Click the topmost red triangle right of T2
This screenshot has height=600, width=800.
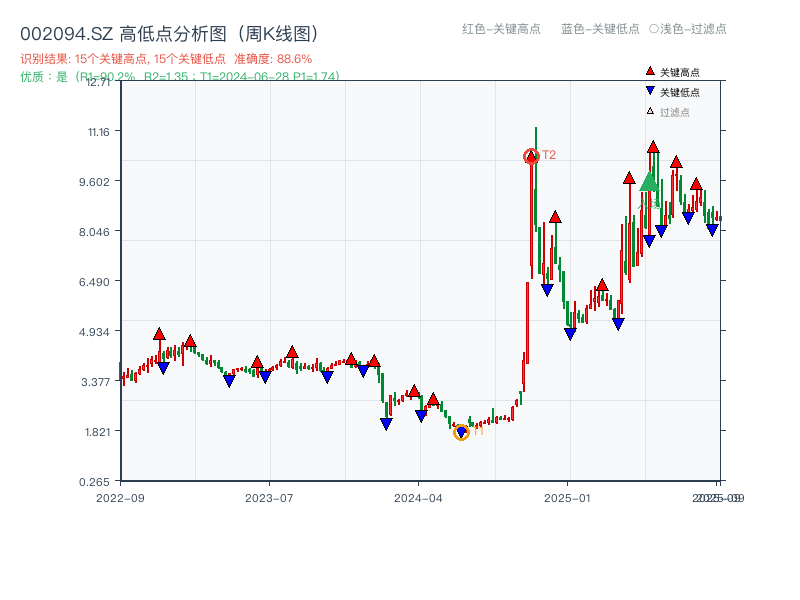pyautogui.click(x=653, y=147)
